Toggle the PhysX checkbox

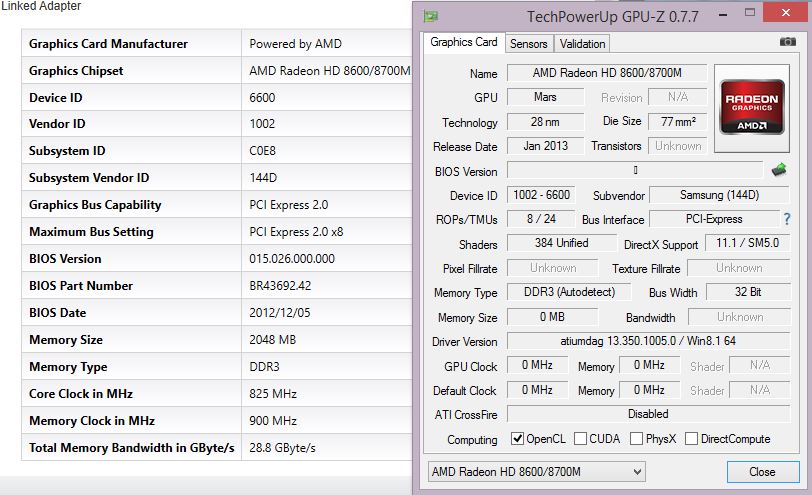(x=636, y=439)
